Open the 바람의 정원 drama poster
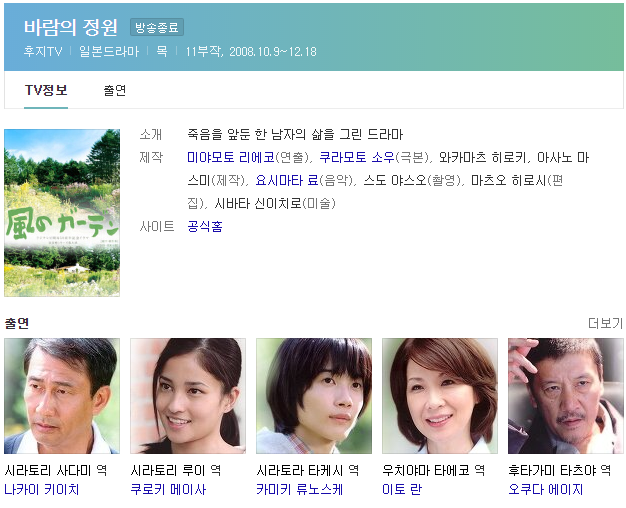Image resolution: width=626 pixels, height=508 pixels. click(62, 212)
